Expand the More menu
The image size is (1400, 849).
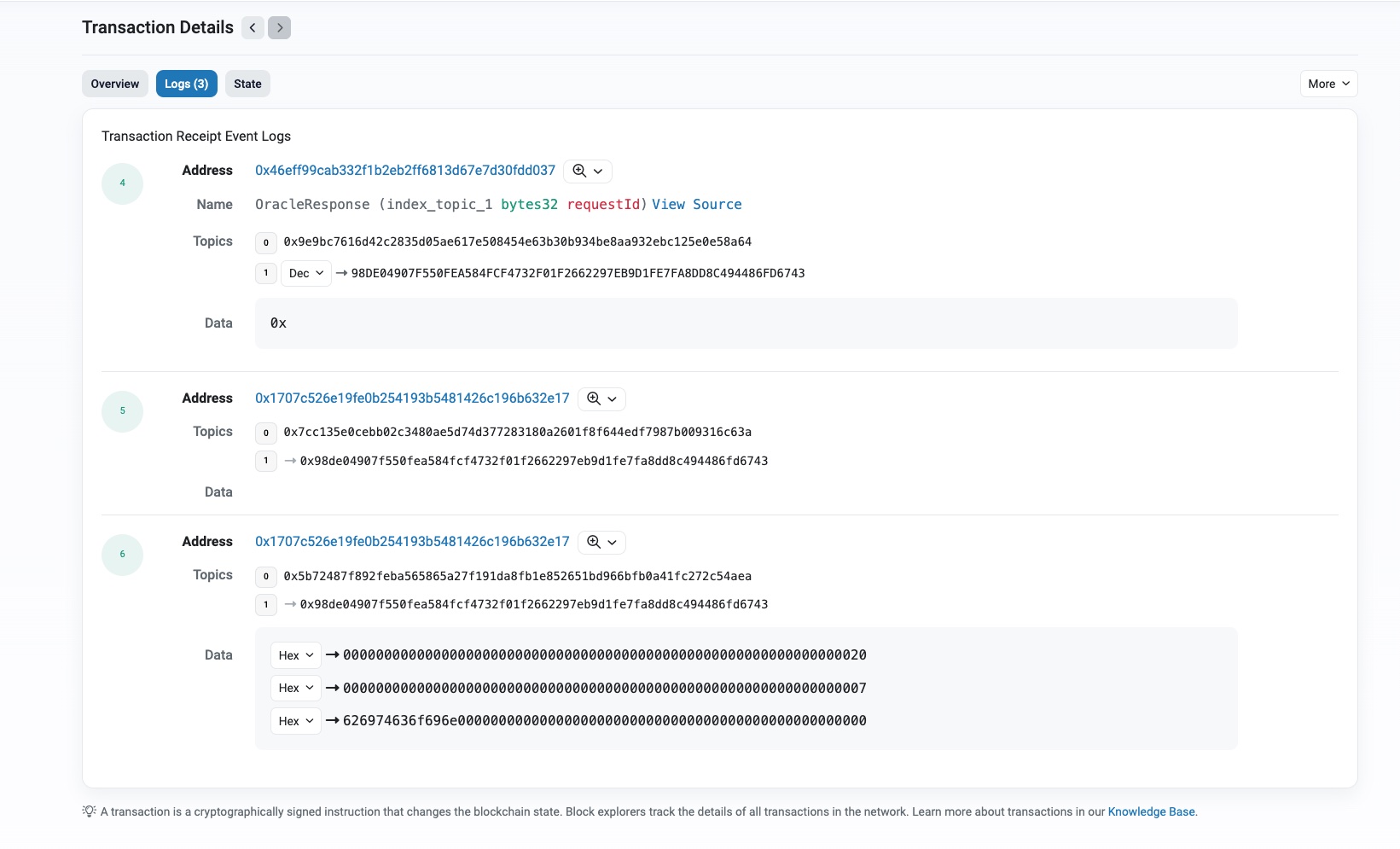[x=1328, y=84]
